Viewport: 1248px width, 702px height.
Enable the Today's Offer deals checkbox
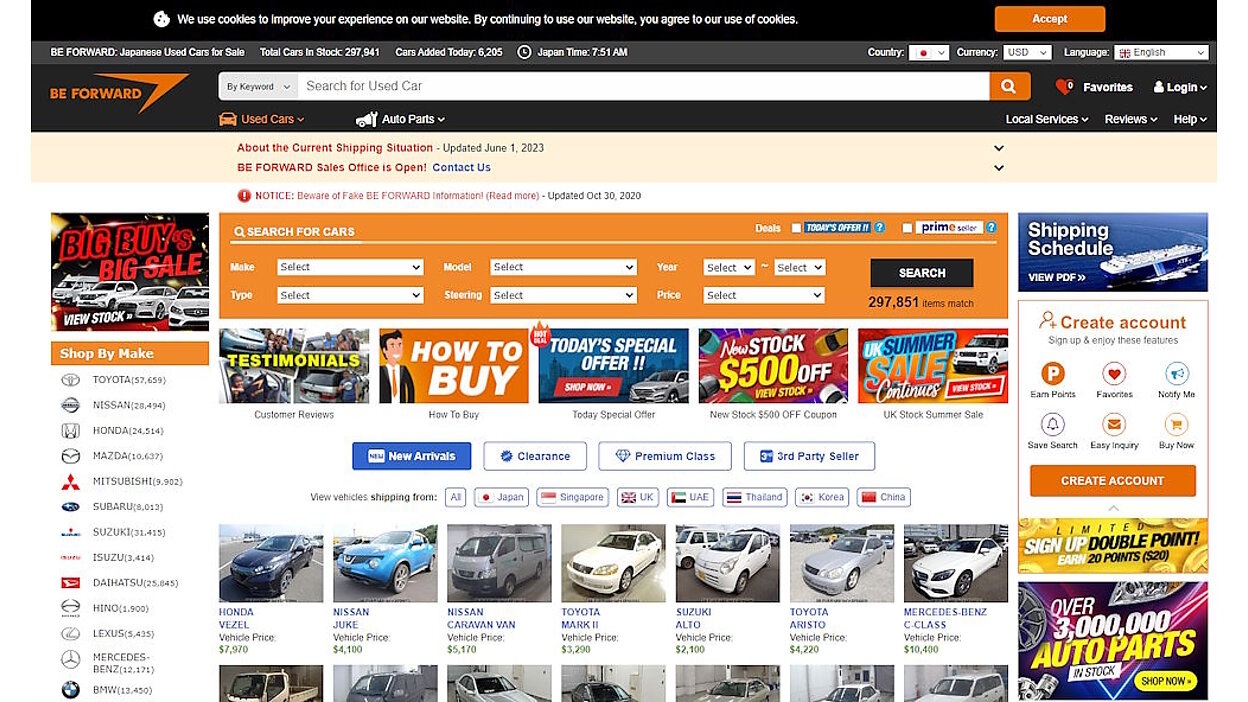(x=796, y=228)
